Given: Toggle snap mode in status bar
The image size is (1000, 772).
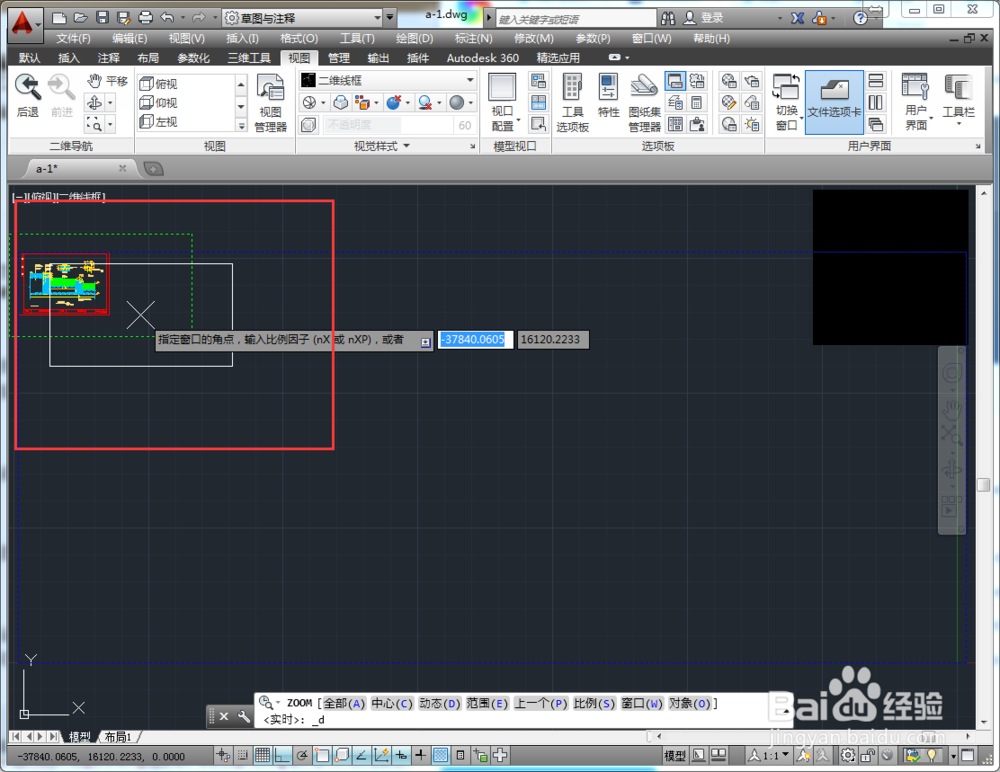Looking at the screenshot, I should pyautogui.click(x=242, y=755).
